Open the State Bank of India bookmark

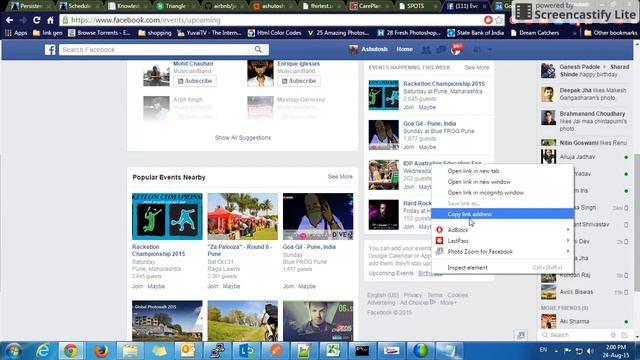click(x=476, y=33)
